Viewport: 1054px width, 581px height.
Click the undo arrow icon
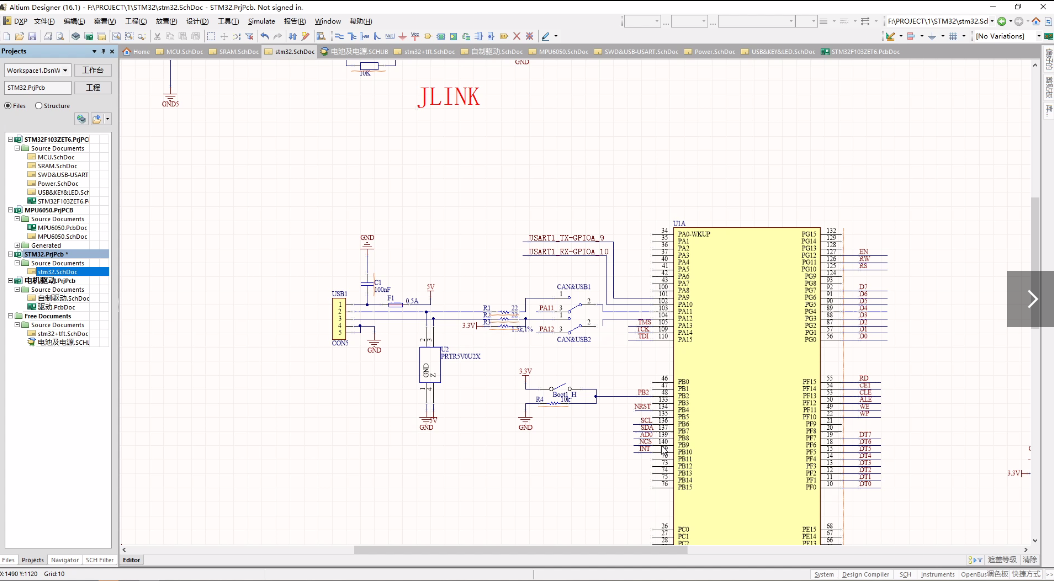[265, 36]
